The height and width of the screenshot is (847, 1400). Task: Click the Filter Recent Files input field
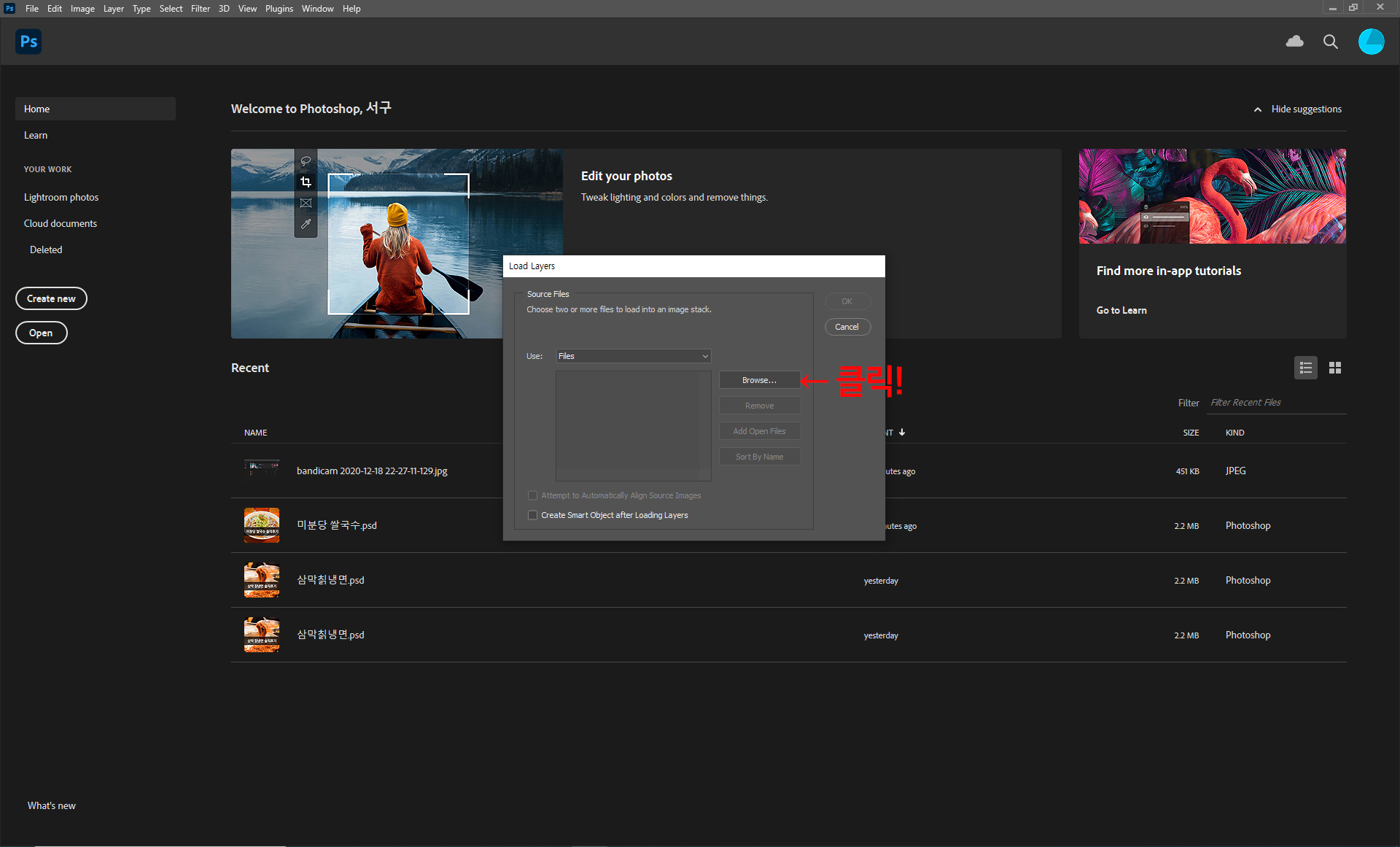(x=1276, y=403)
